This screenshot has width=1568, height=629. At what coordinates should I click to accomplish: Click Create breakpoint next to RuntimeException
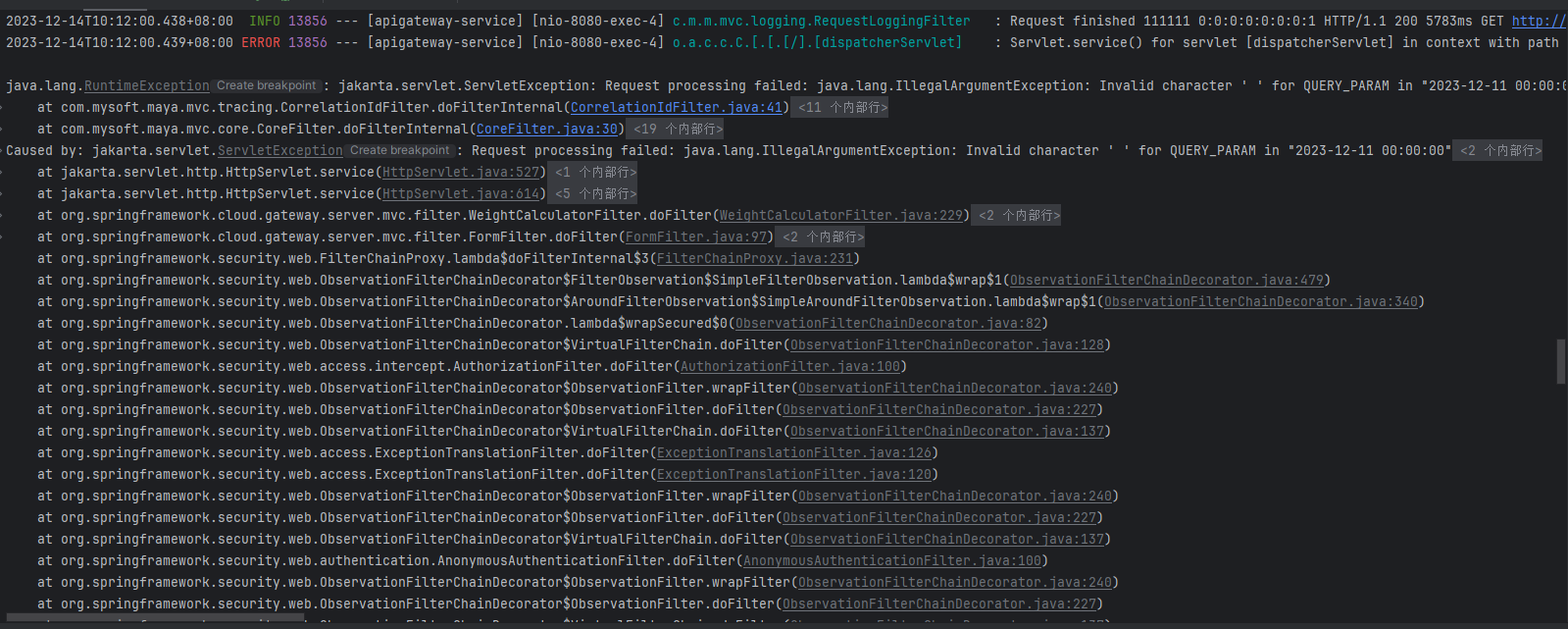point(267,85)
